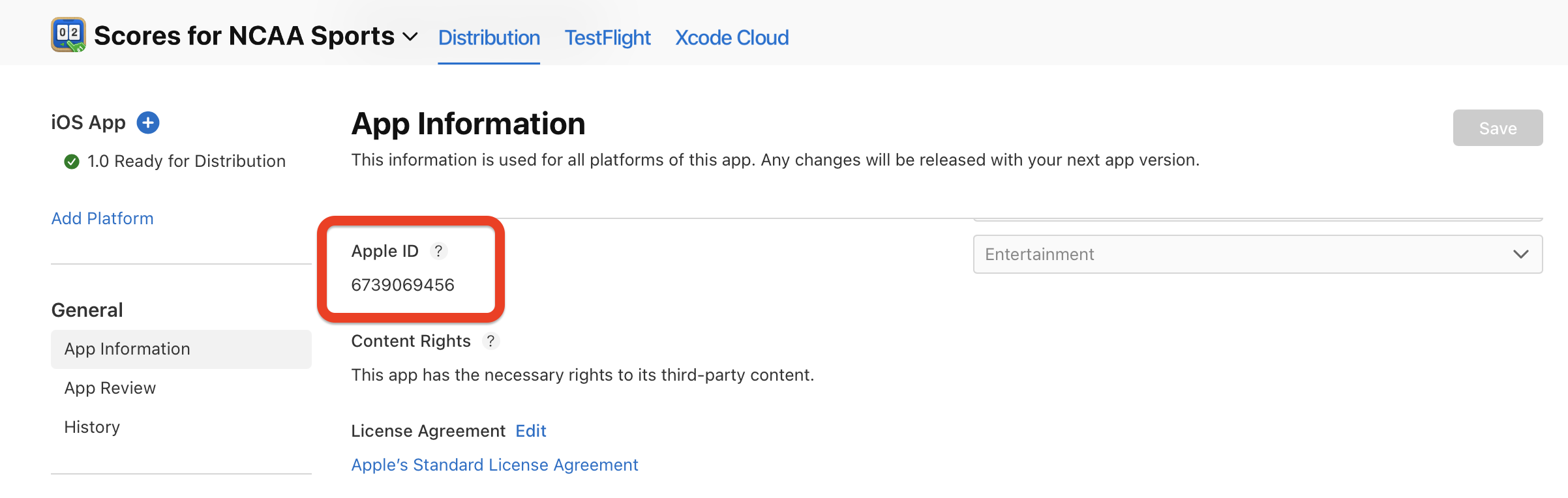The height and width of the screenshot is (498, 1568).
Task: Switch to the Distribution tab
Action: (489, 38)
